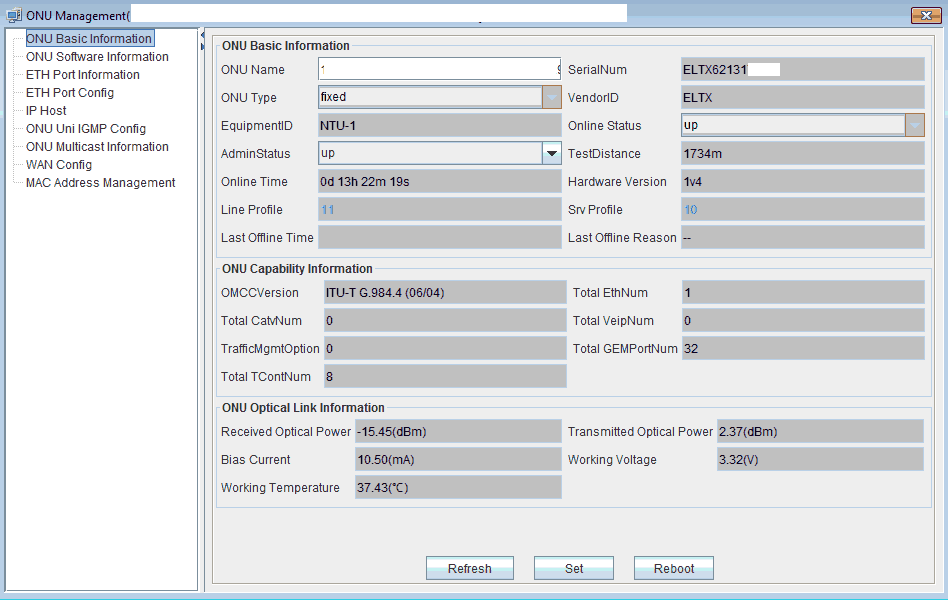
Task: Open the Online Status dropdown
Action: click(914, 126)
